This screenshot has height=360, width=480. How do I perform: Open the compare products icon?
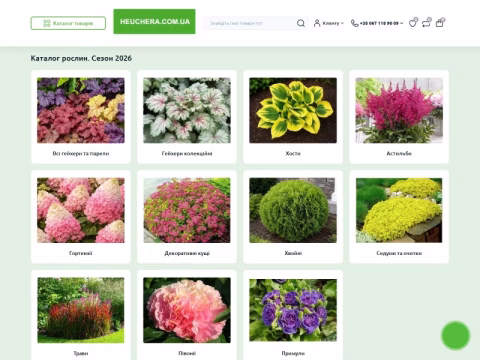(426, 23)
